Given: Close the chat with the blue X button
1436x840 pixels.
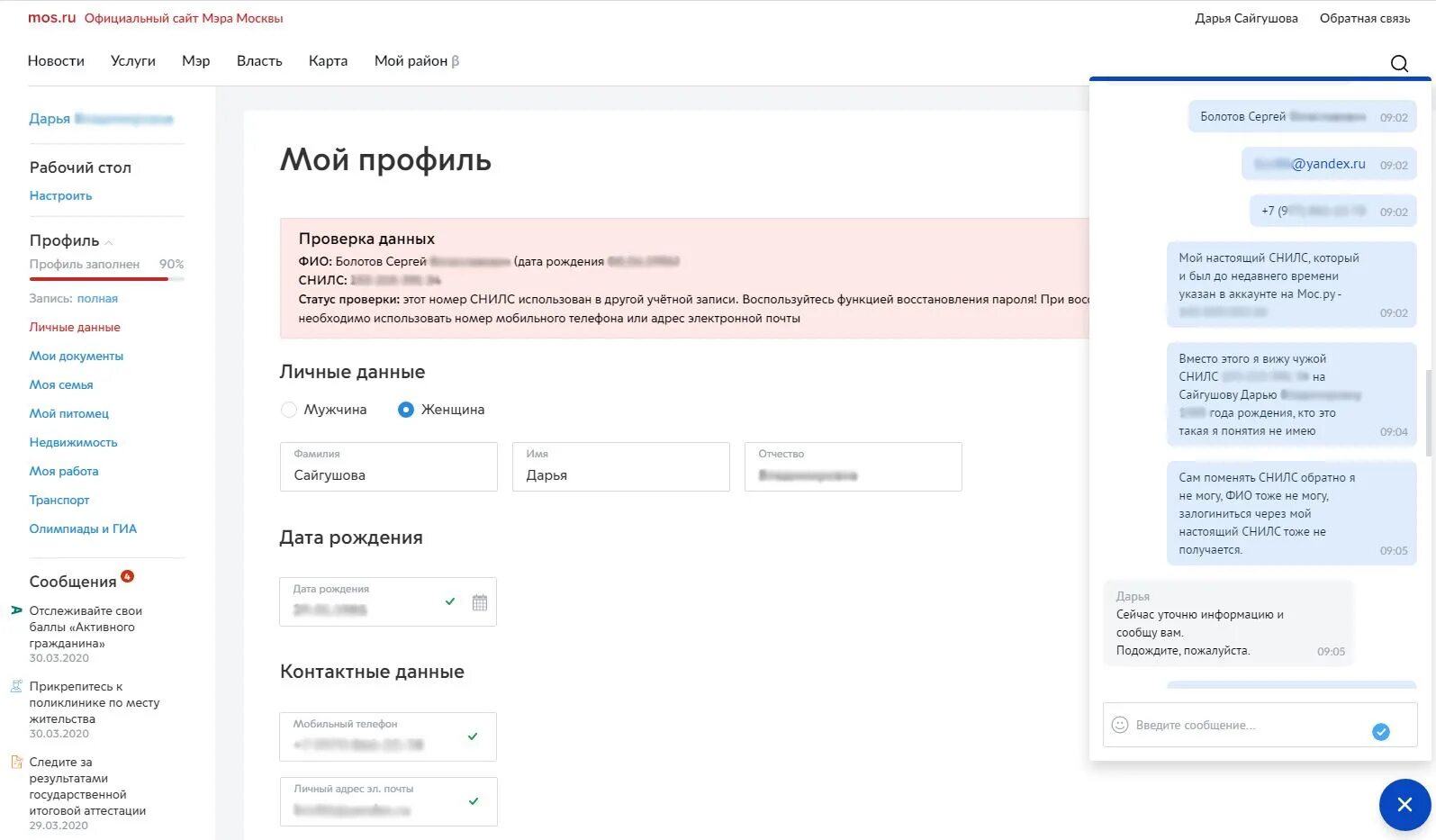Looking at the screenshot, I should tap(1404, 804).
